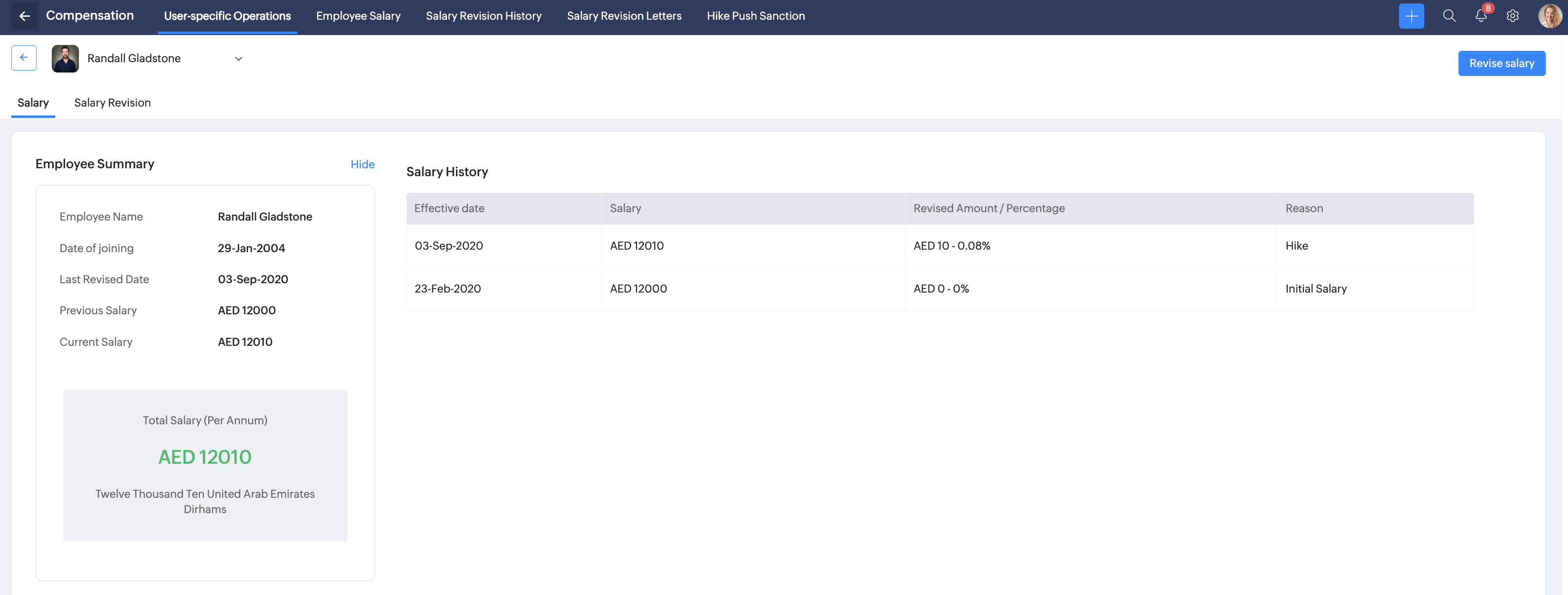Screen dimensions: 1568x595
Task: Expand the employee selector chevron
Action: click(239, 59)
